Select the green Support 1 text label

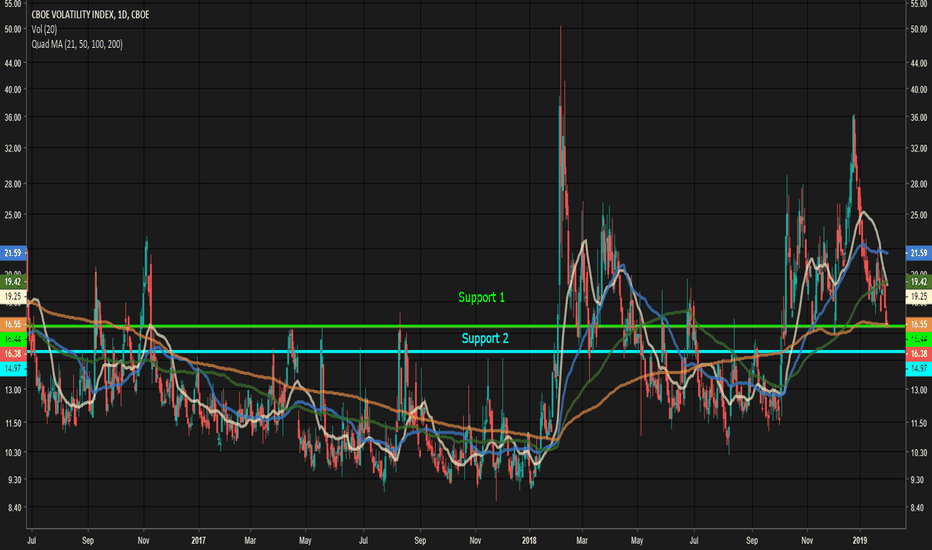click(481, 297)
